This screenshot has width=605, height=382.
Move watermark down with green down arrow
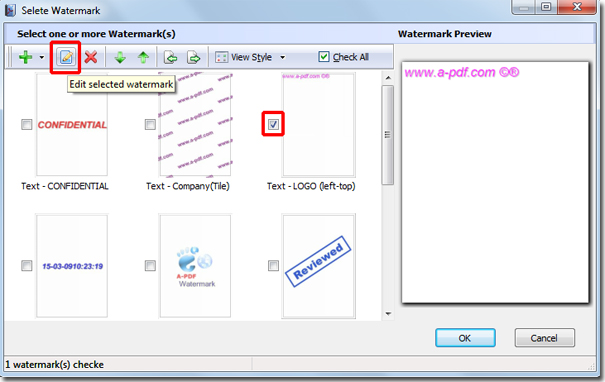tap(120, 57)
